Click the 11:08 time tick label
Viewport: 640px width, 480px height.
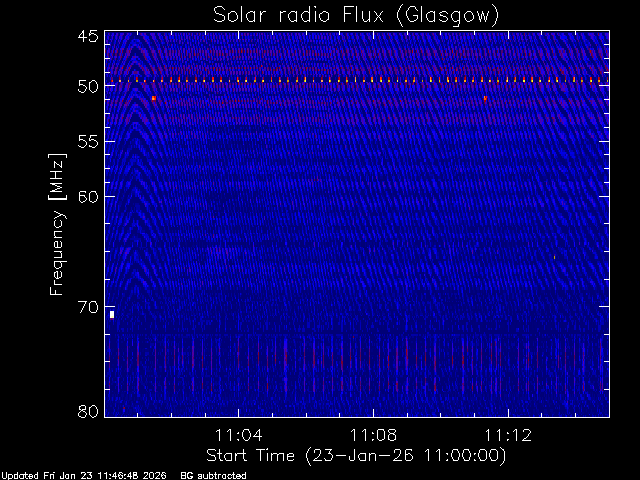pyautogui.click(x=373, y=435)
